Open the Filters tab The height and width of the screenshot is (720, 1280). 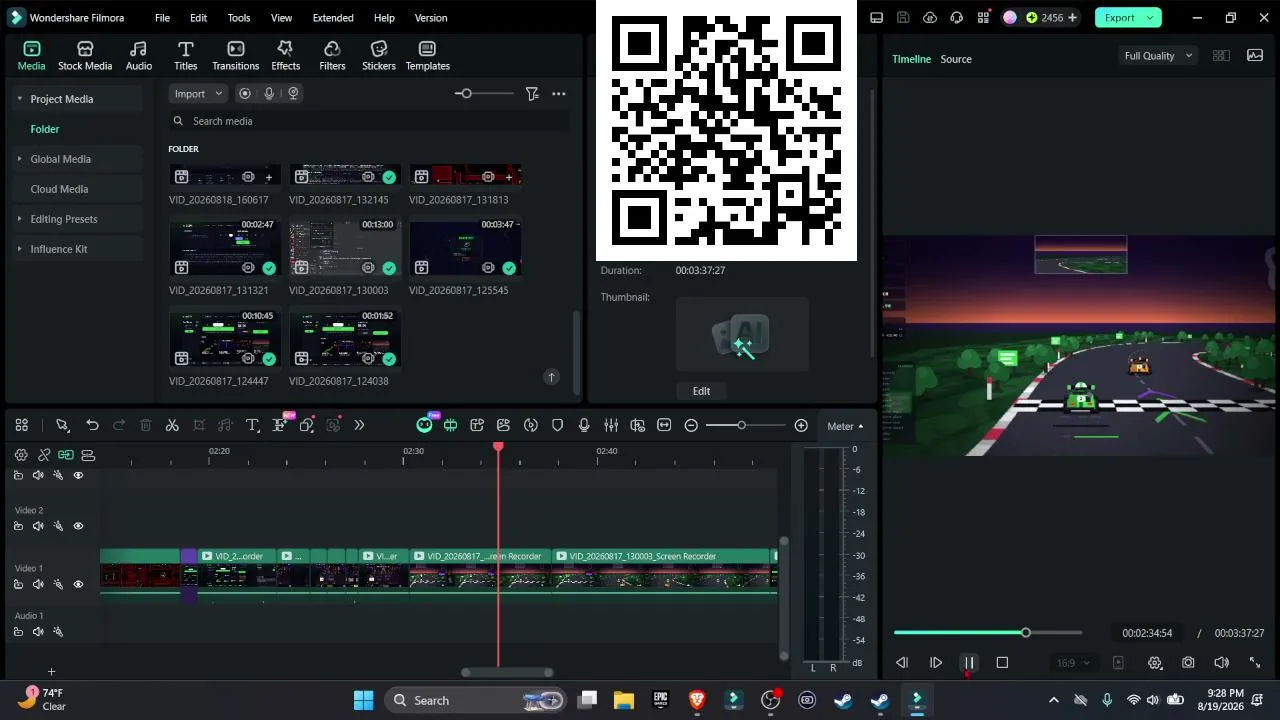pos(332,56)
